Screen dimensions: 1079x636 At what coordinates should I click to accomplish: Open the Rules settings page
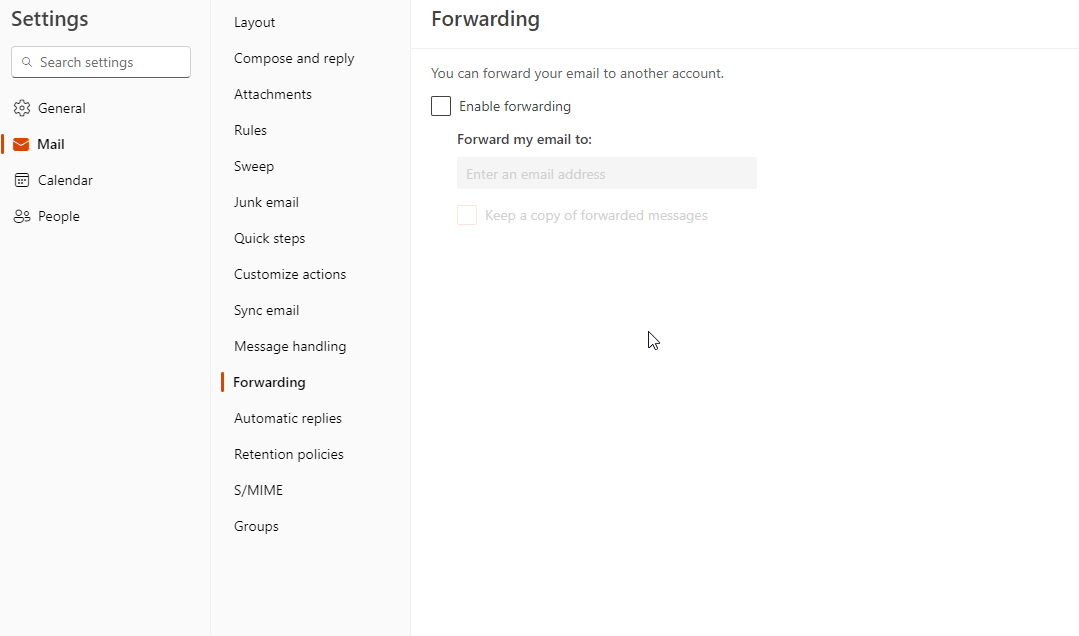point(250,130)
